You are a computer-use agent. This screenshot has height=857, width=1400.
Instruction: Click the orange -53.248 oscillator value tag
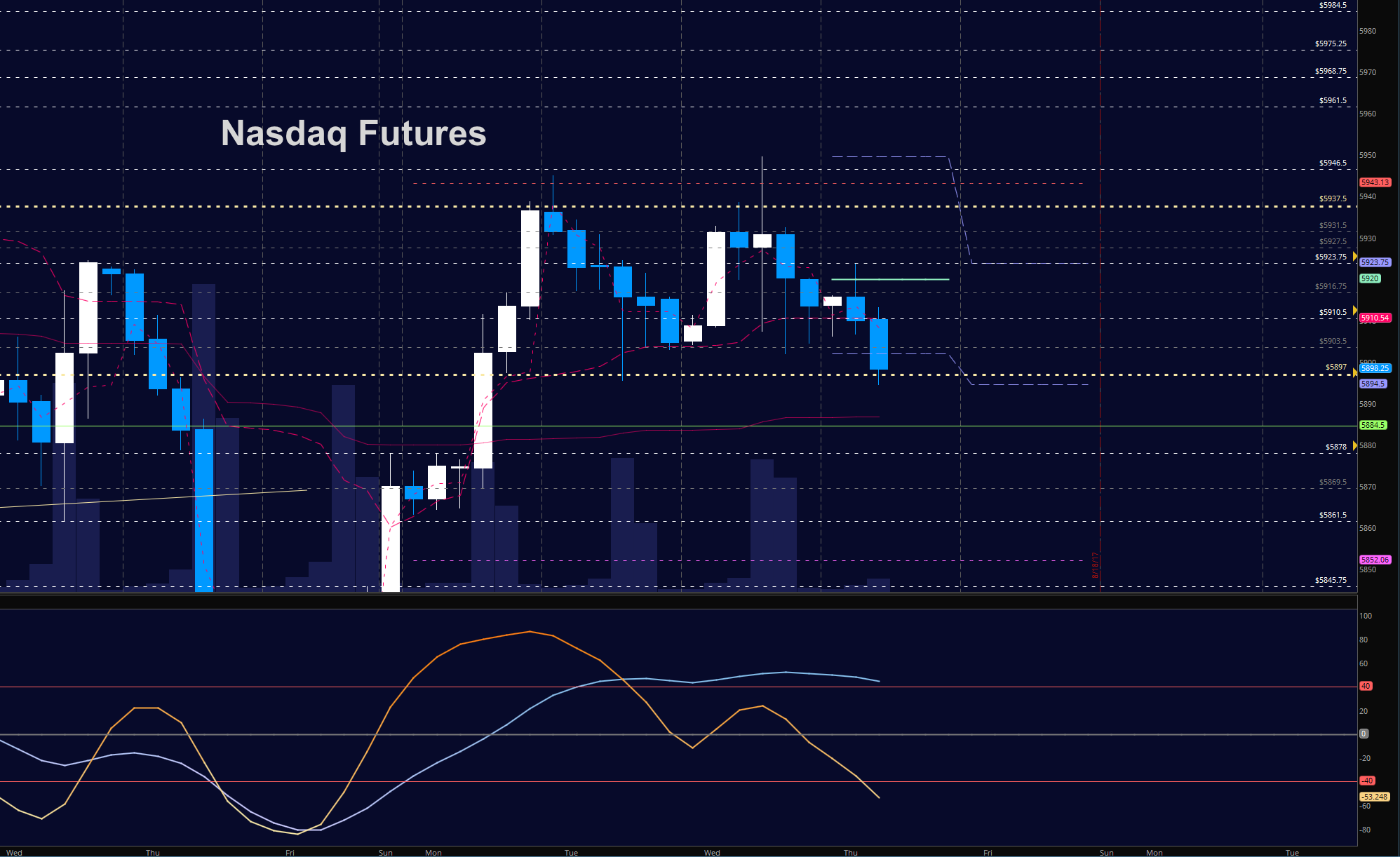coord(1375,797)
